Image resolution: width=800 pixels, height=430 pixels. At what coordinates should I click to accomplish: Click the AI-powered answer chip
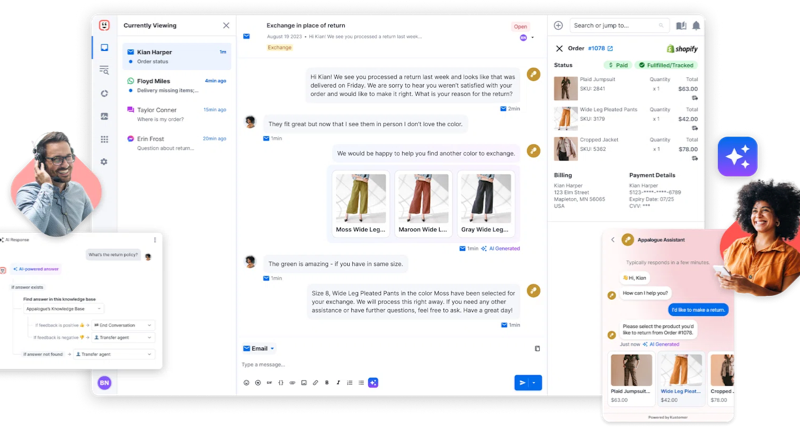click(x=36, y=269)
